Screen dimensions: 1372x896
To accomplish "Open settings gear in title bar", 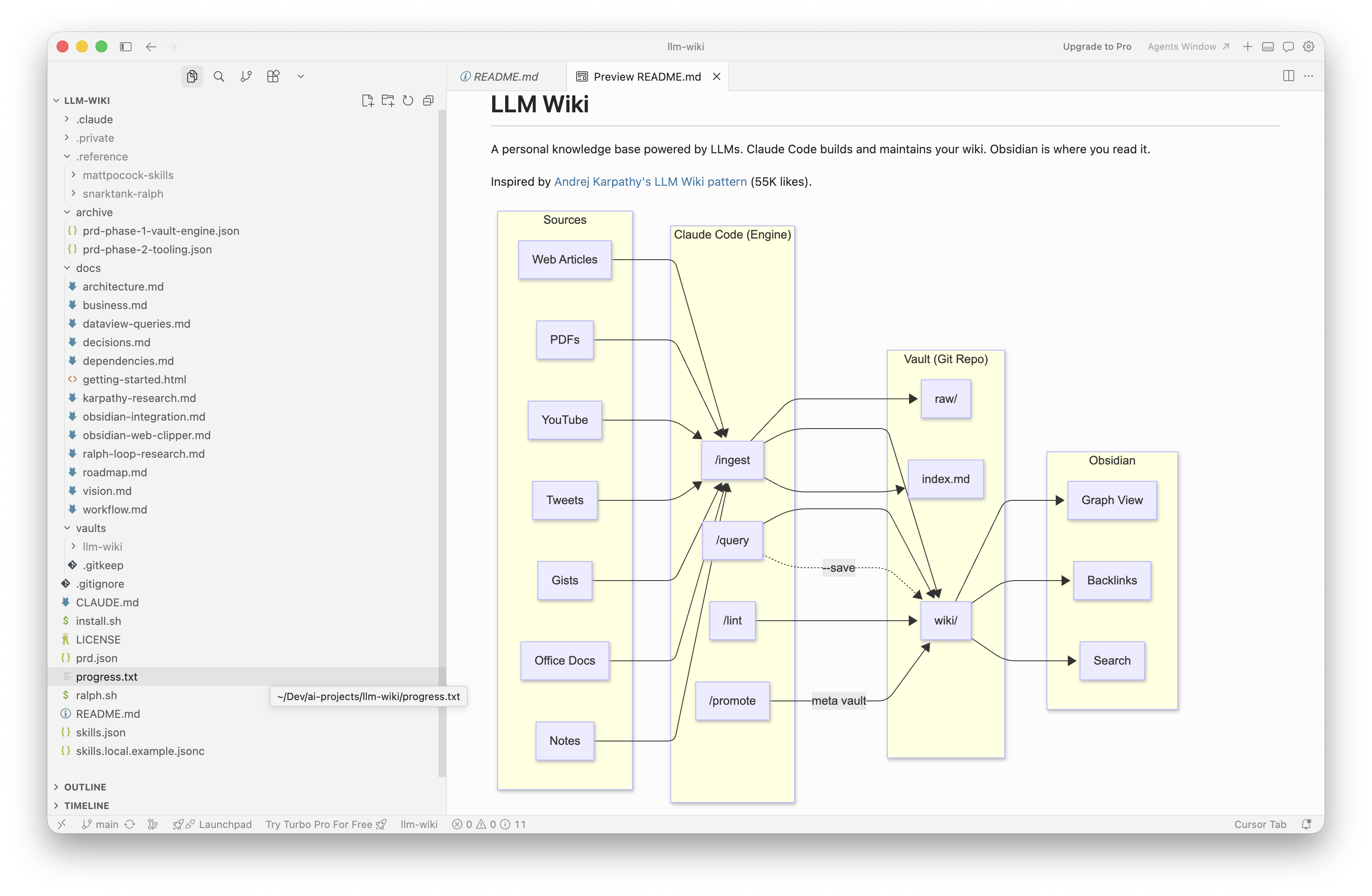I will pos(1309,47).
